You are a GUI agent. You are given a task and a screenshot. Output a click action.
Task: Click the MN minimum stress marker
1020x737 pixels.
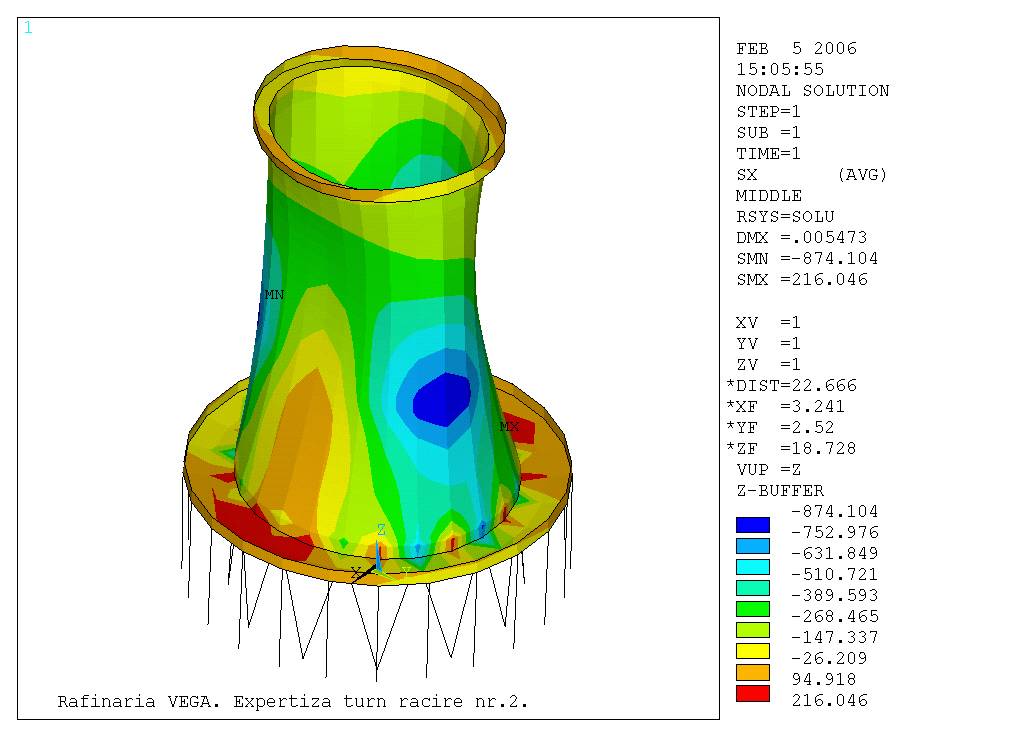(x=273, y=295)
